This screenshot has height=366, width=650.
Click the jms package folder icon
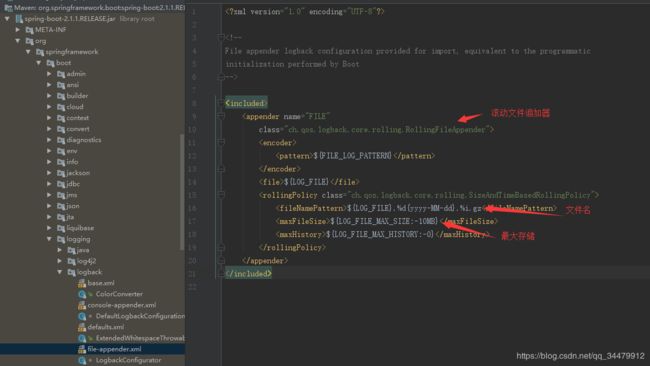61,195
